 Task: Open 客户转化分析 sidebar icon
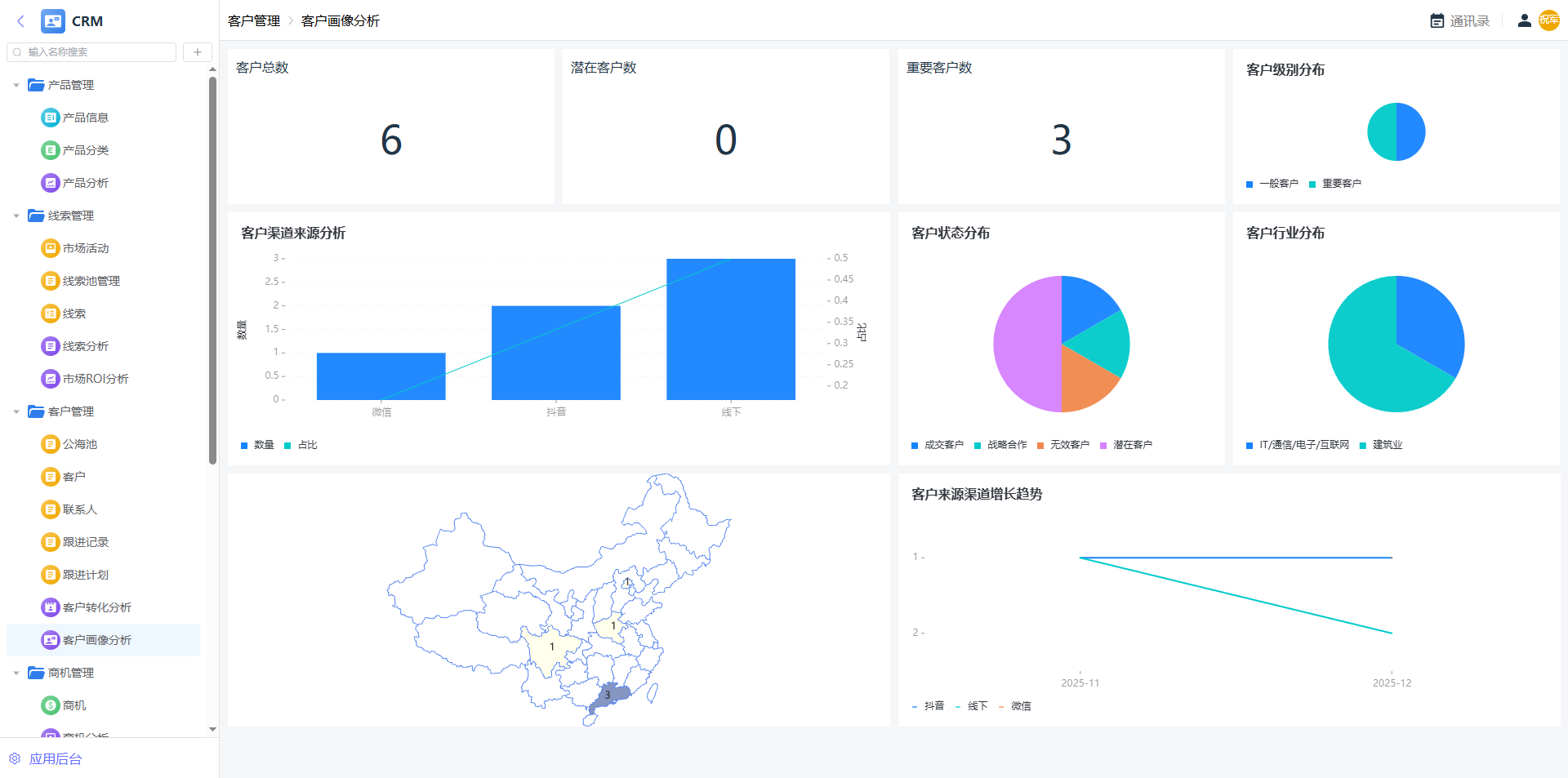51,607
